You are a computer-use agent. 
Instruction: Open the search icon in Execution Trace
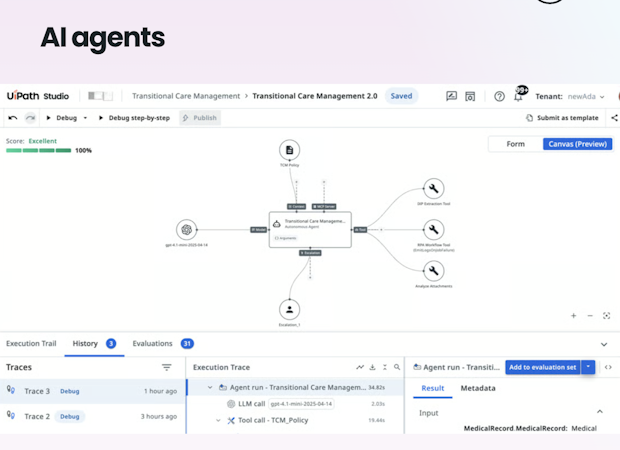point(397,367)
